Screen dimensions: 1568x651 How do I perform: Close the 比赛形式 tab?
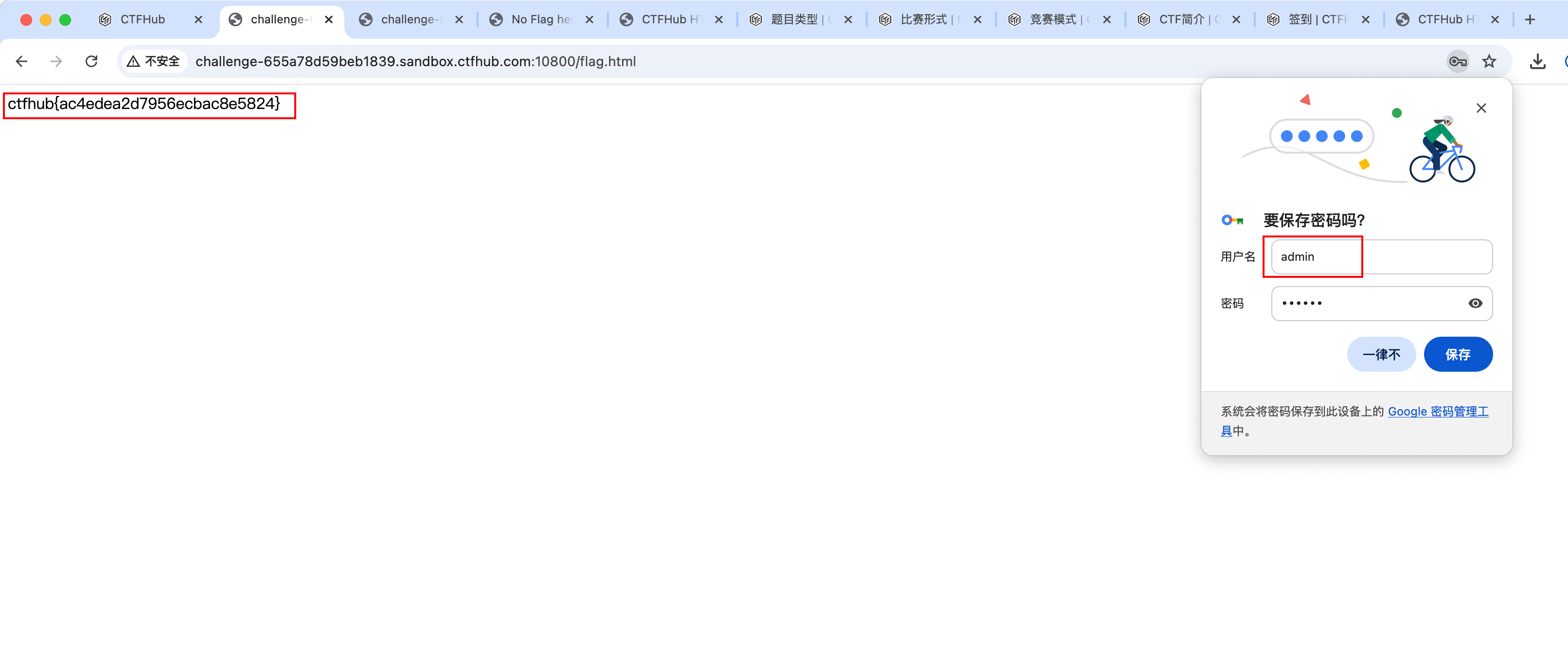[x=977, y=19]
